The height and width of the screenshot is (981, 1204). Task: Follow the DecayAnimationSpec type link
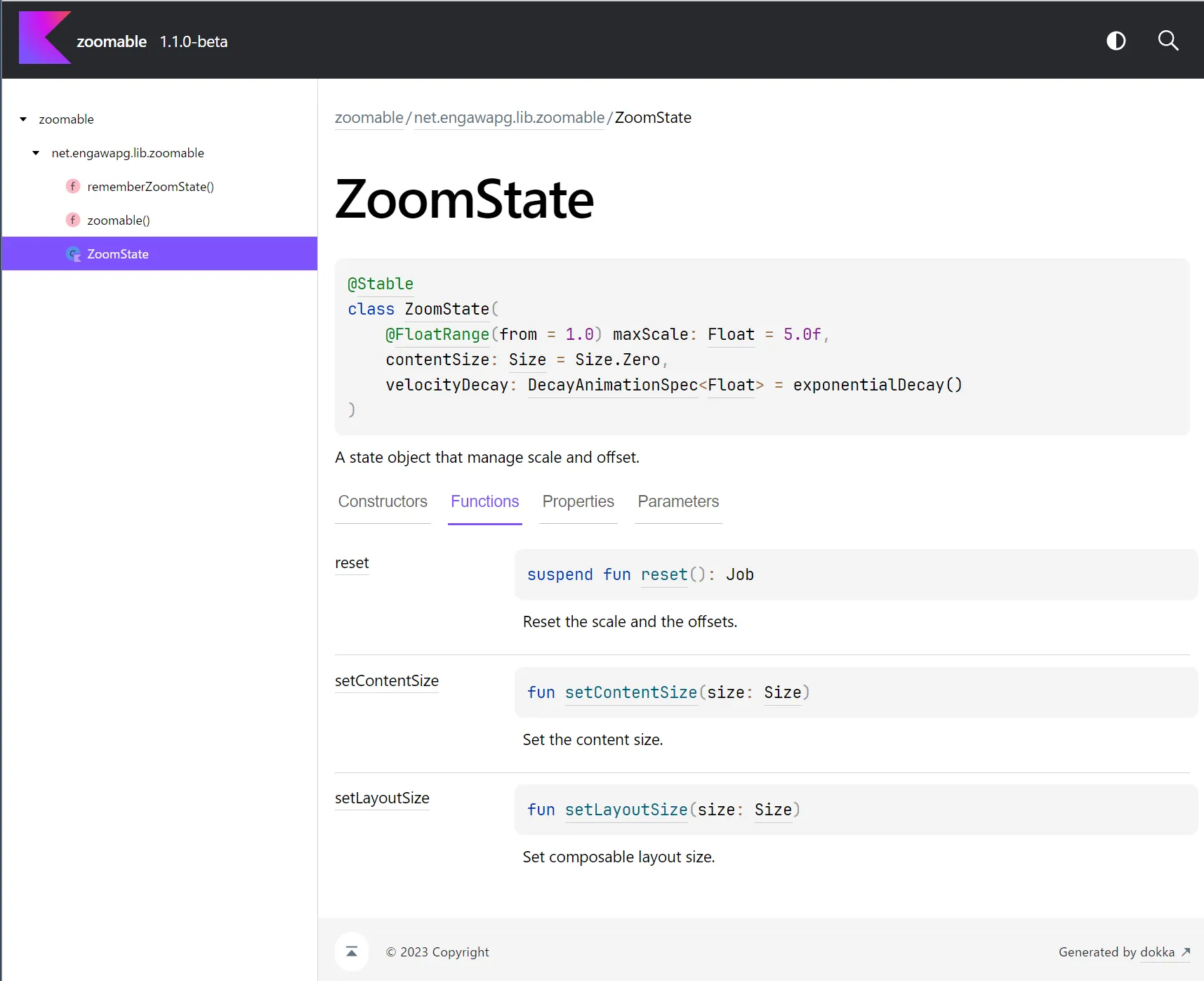tap(612, 386)
